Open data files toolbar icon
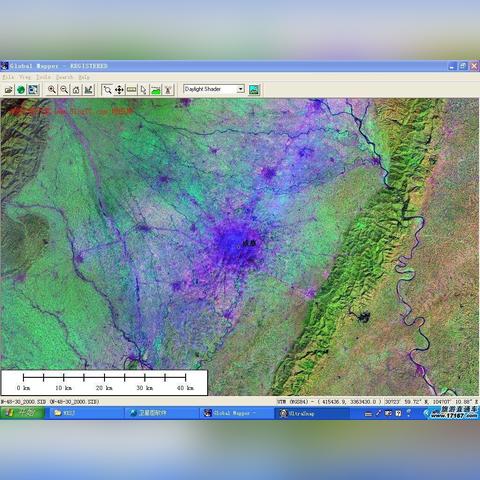This screenshot has height=480, width=480. point(9,90)
